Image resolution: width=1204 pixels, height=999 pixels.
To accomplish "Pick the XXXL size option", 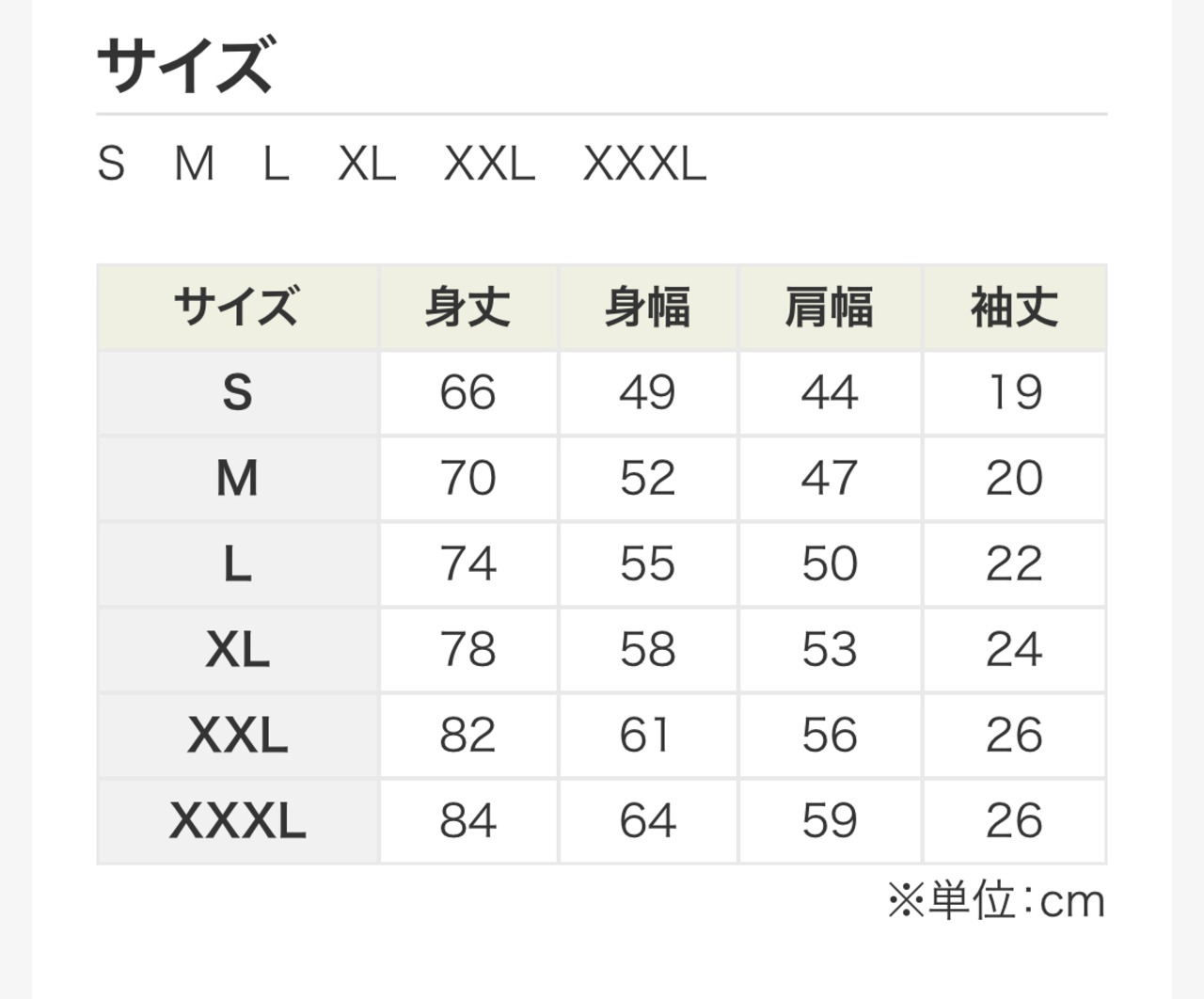I will pos(644,164).
